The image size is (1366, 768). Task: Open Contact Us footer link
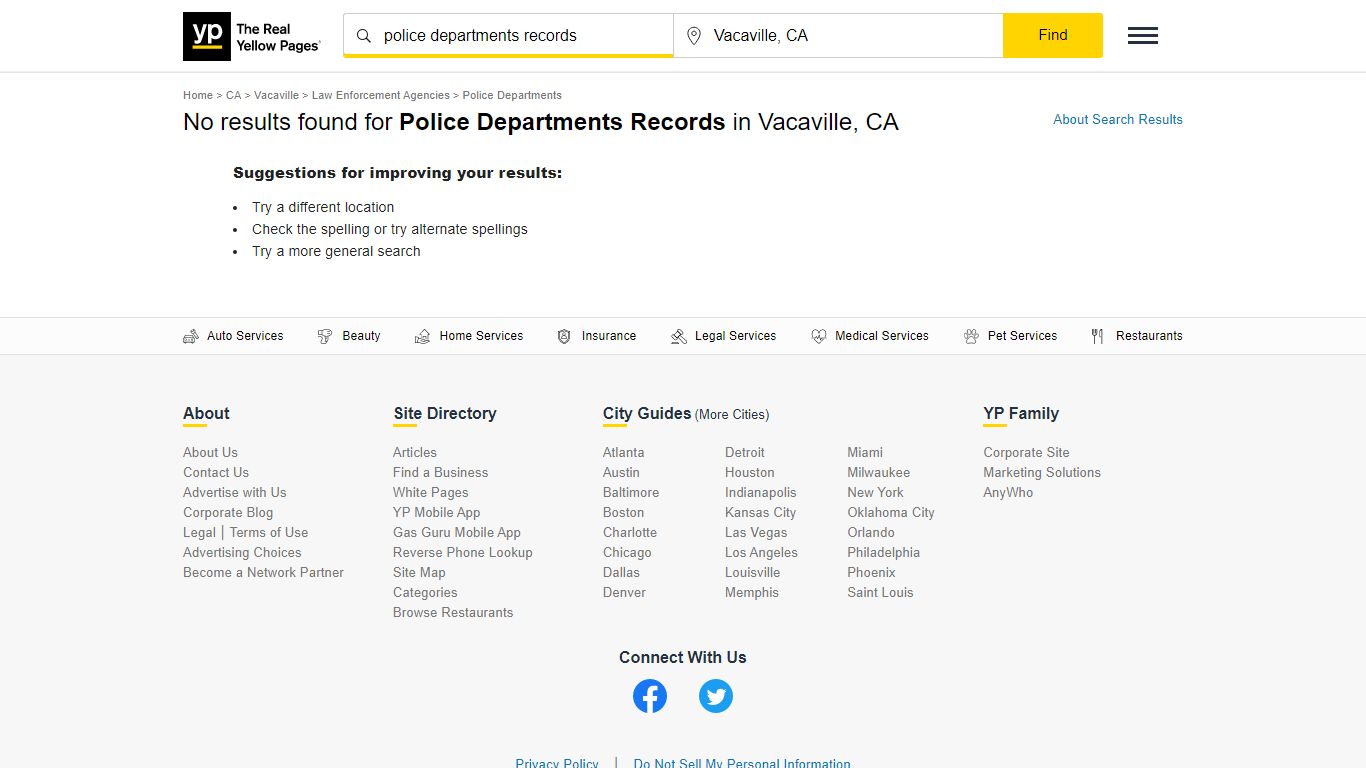(216, 472)
